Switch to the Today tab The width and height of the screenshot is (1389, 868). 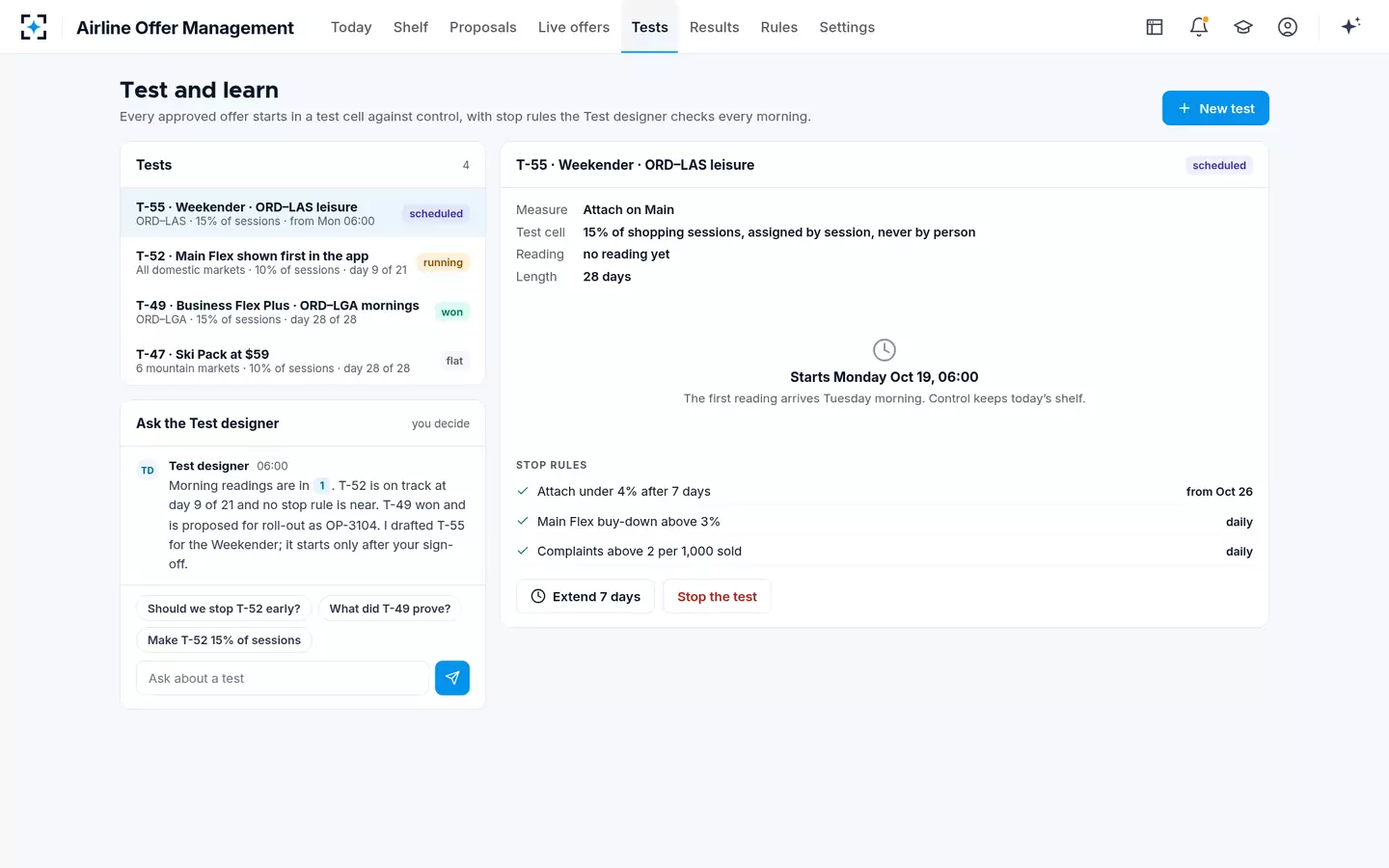(351, 27)
